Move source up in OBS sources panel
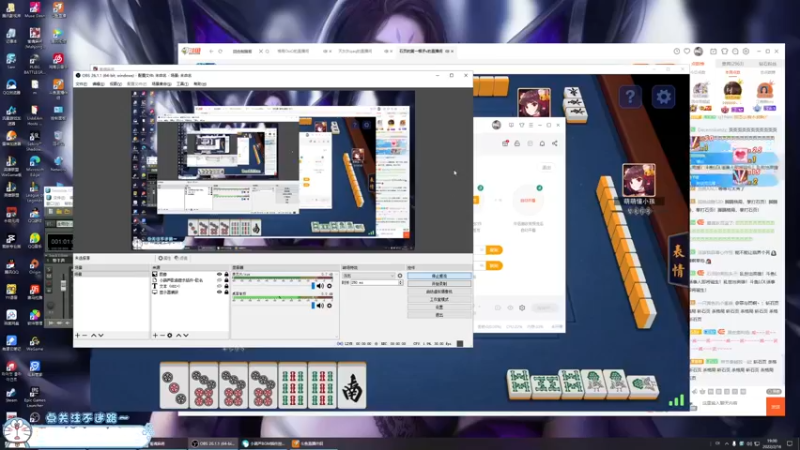The width and height of the screenshot is (800, 450). coord(179,335)
